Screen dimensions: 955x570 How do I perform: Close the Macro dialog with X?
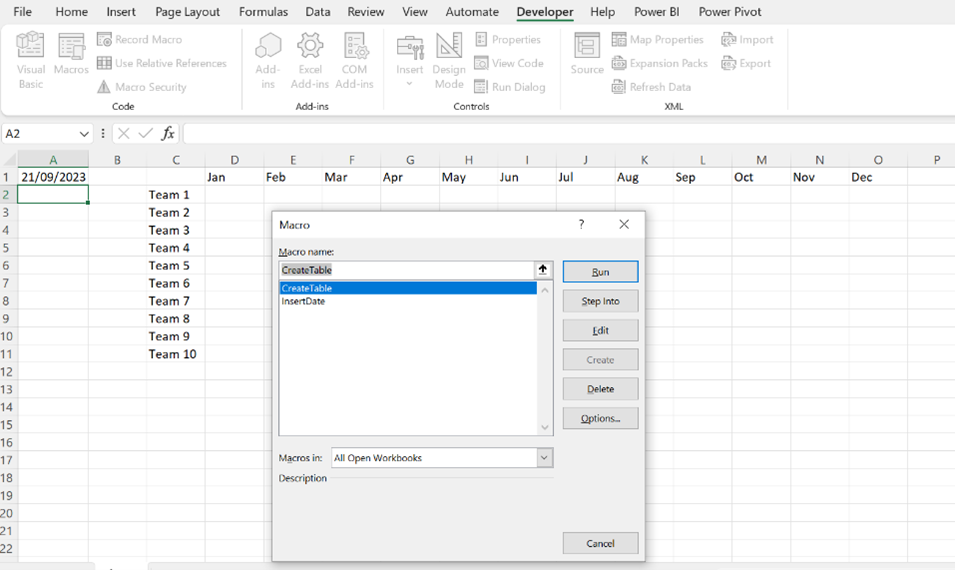click(624, 224)
